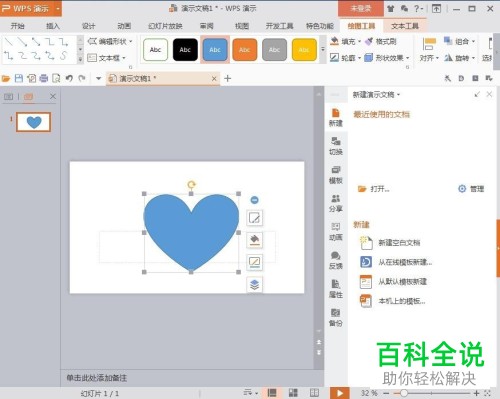Image resolution: width=500 pixels, height=399 pixels.
Task: Click the 管理 manage link
Action: point(471,189)
